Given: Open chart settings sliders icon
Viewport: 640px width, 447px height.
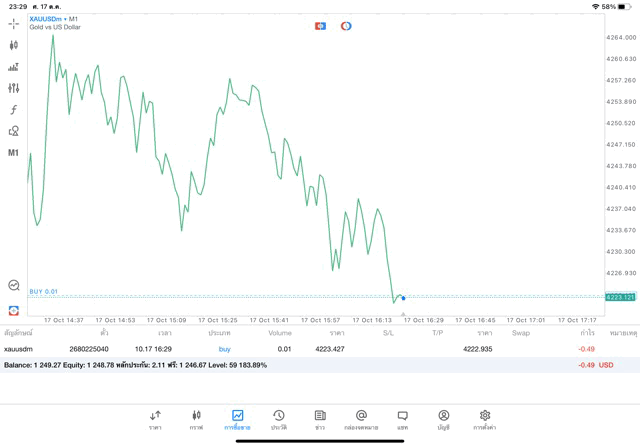Looking at the screenshot, I should (14, 88).
